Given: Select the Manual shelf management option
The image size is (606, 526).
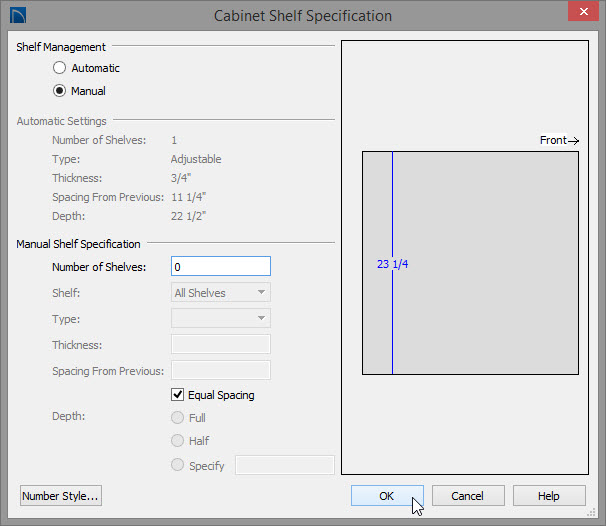Looking at the screenshot, I should pyautogui.click(x=60, y=91).
